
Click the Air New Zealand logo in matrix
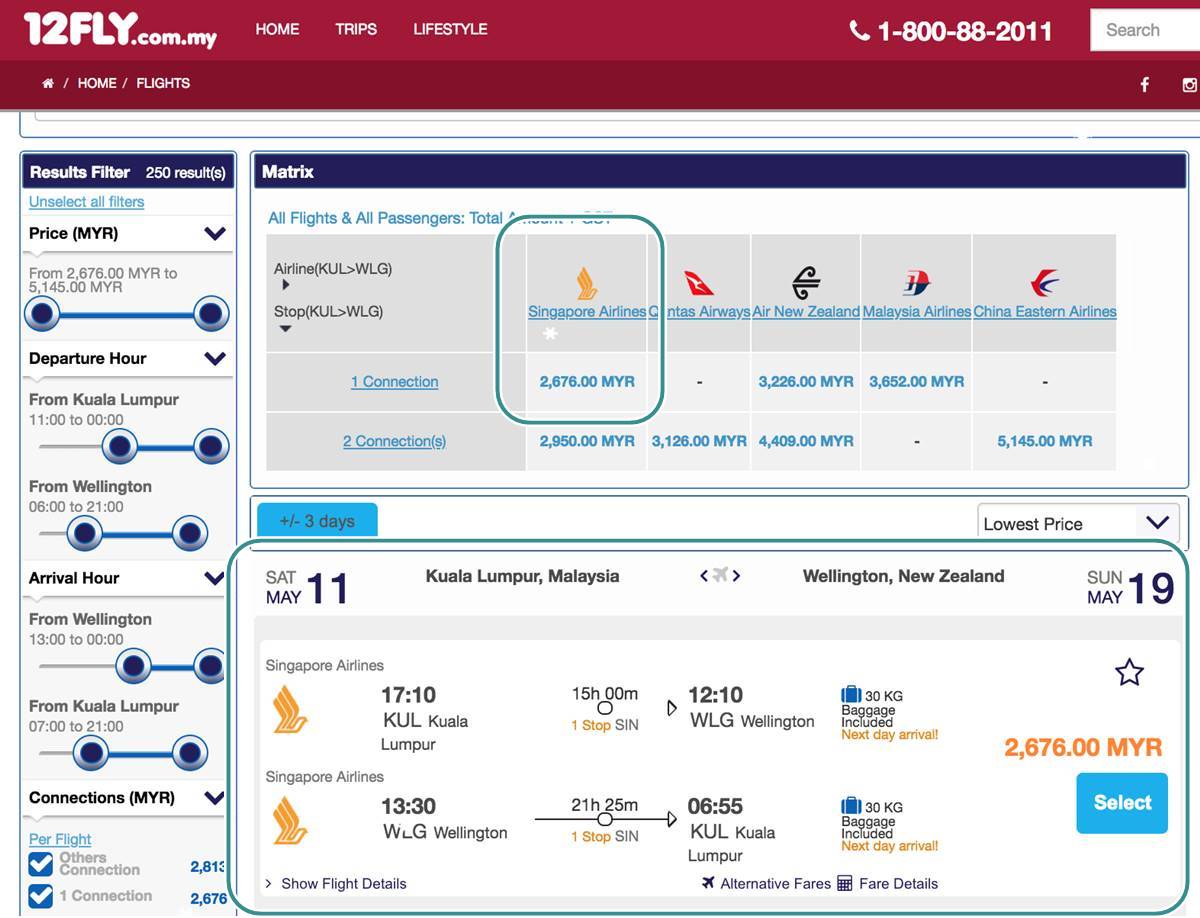click(x=806, y=283)
